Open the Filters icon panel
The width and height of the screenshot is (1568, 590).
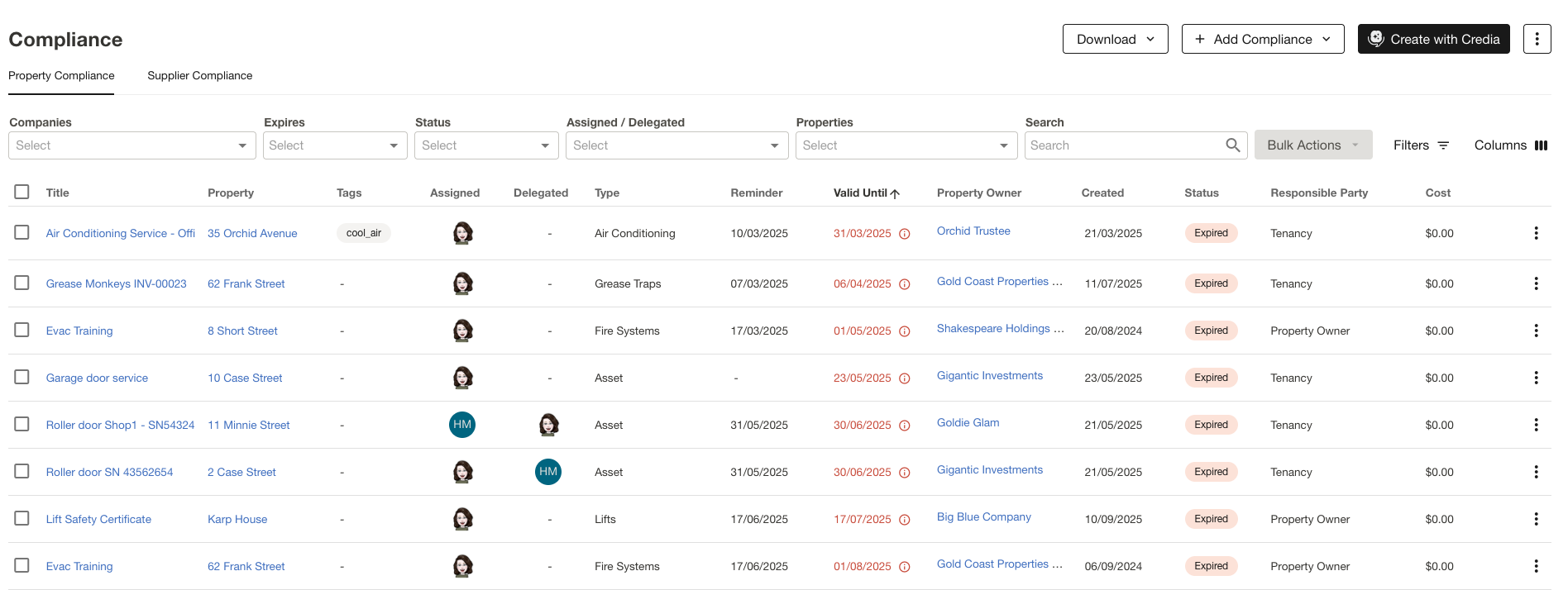(1443, 145)
